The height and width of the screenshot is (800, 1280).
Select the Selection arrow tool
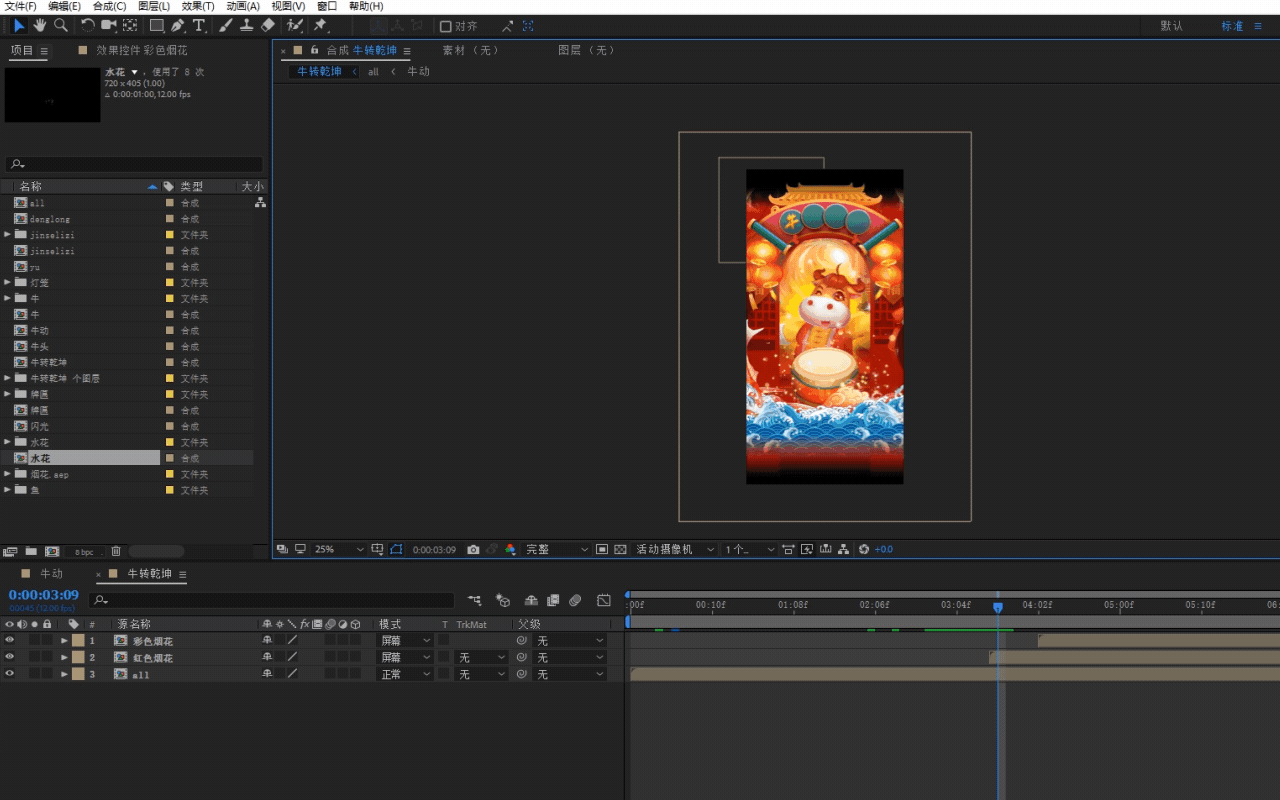(19, 26)
